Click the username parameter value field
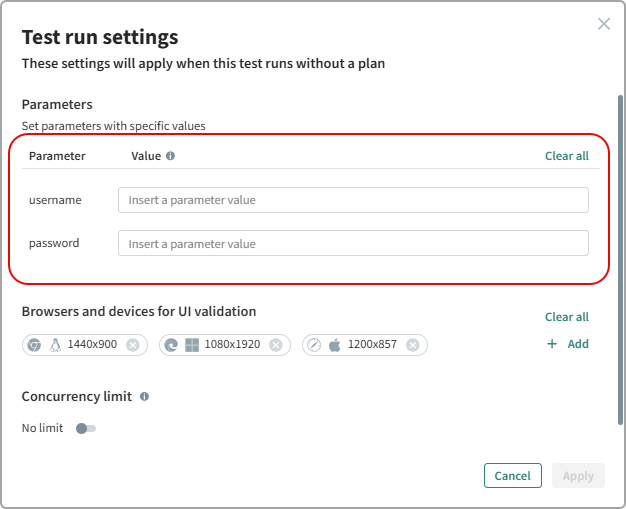The width and height of the screenshot is (626, 509). (x=353, y=200)
